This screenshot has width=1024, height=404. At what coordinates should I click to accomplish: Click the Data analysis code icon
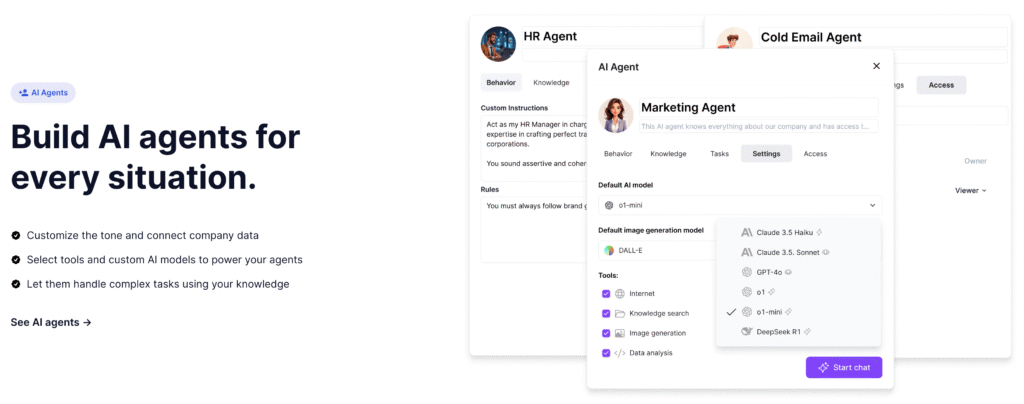(620, 352)
